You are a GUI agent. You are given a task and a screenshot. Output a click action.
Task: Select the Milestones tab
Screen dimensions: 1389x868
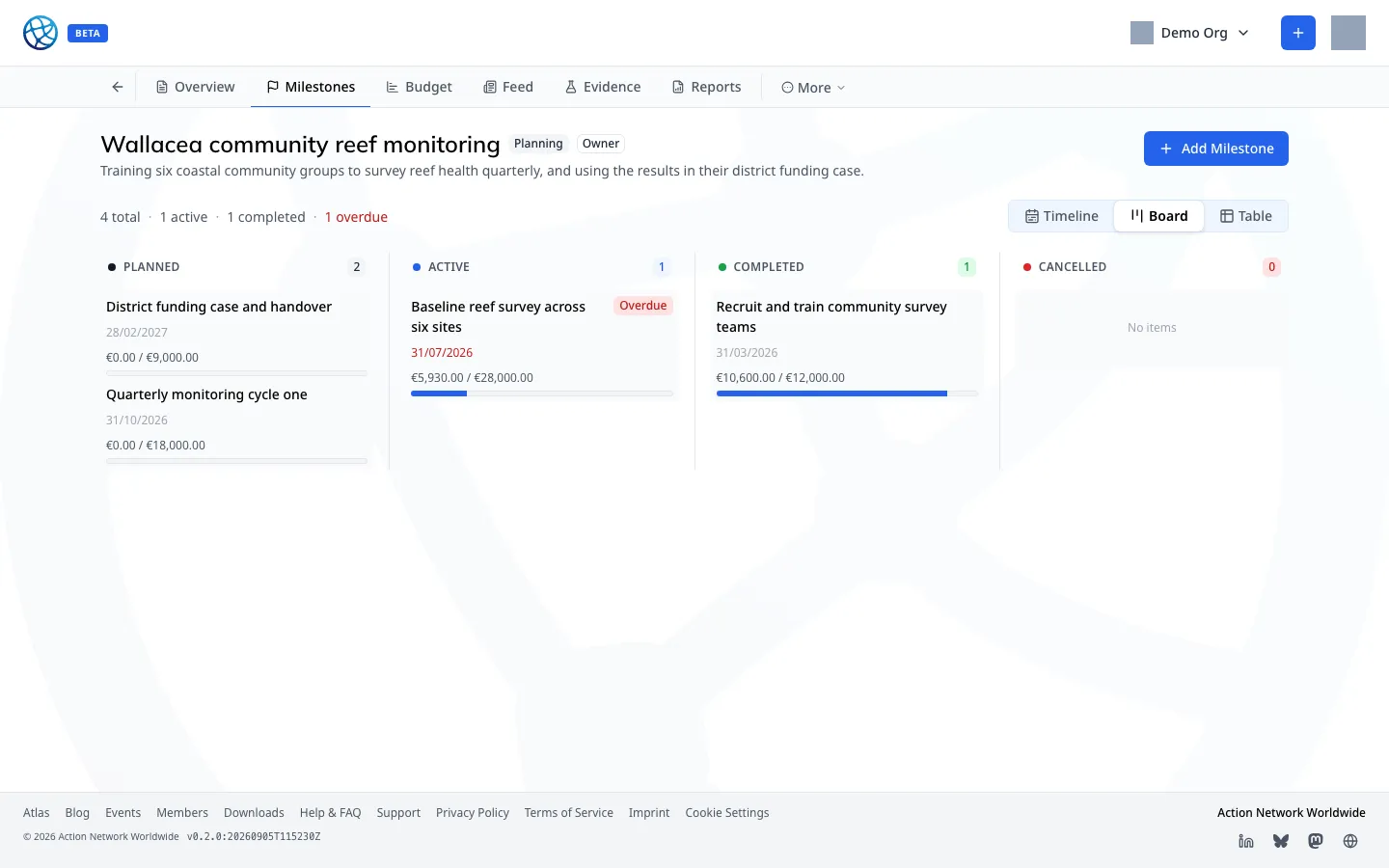tap(311, 87)
